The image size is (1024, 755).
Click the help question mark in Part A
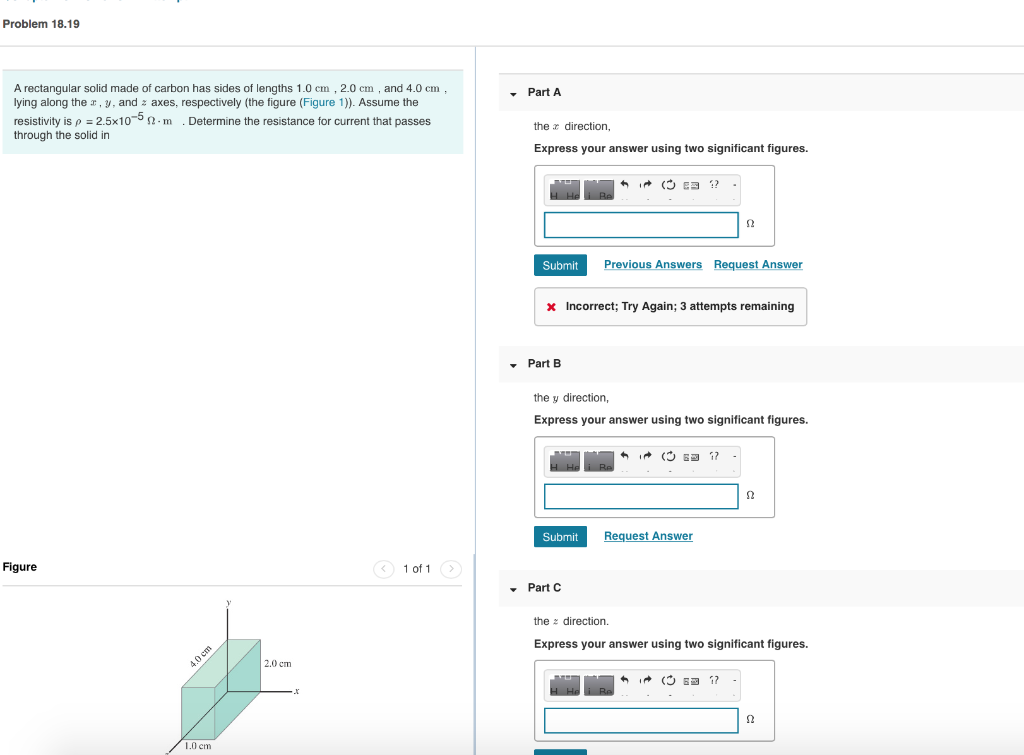pos(714,185)
